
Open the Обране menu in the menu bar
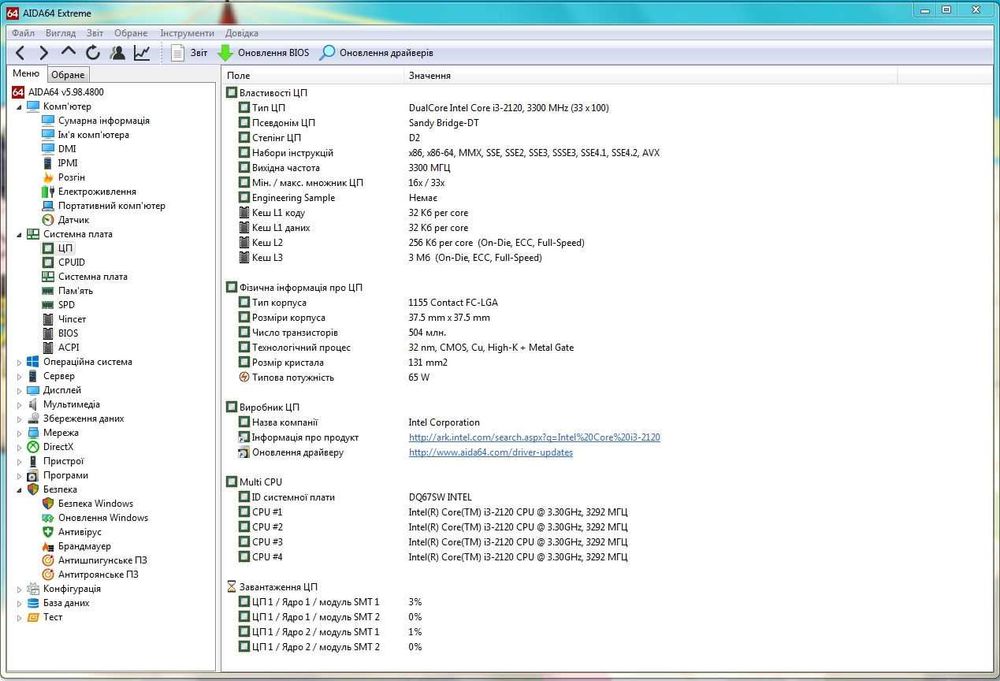[x=131, y=33]
